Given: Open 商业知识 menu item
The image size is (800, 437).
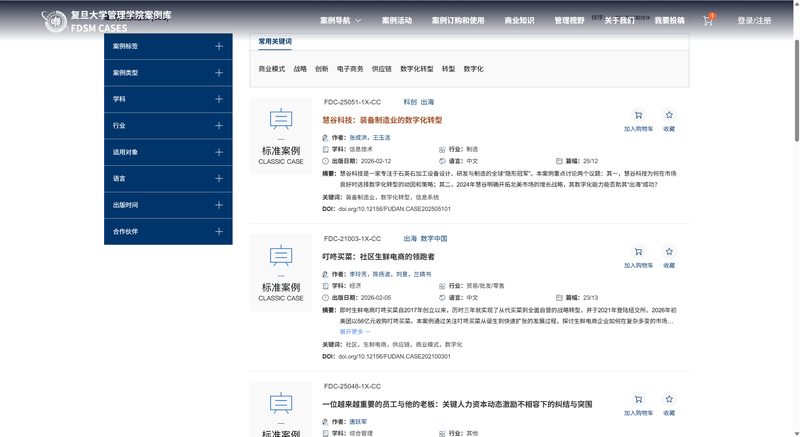Looking at the screenshot, I should pyautogui.click(x=519, y=20).
